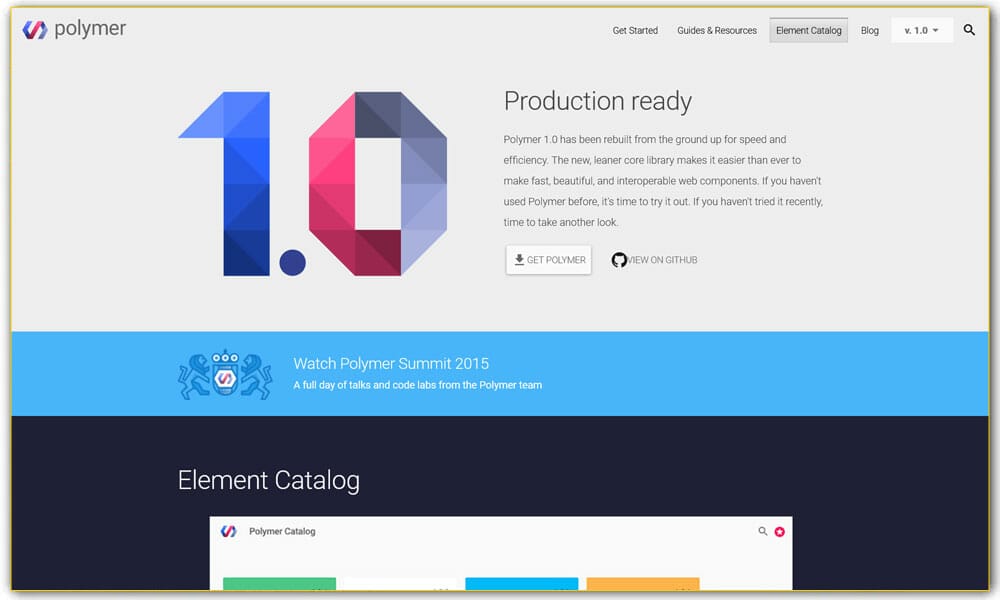Click the download icon on Get Polymer
The width and height of the screenshot is (1000, 600).
point(519,260)
